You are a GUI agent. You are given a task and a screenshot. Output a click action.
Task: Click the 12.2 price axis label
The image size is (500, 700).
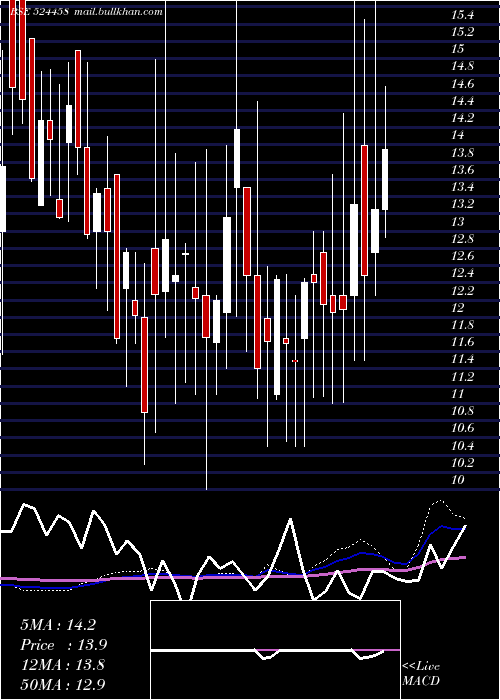click(x=462, y=291)
